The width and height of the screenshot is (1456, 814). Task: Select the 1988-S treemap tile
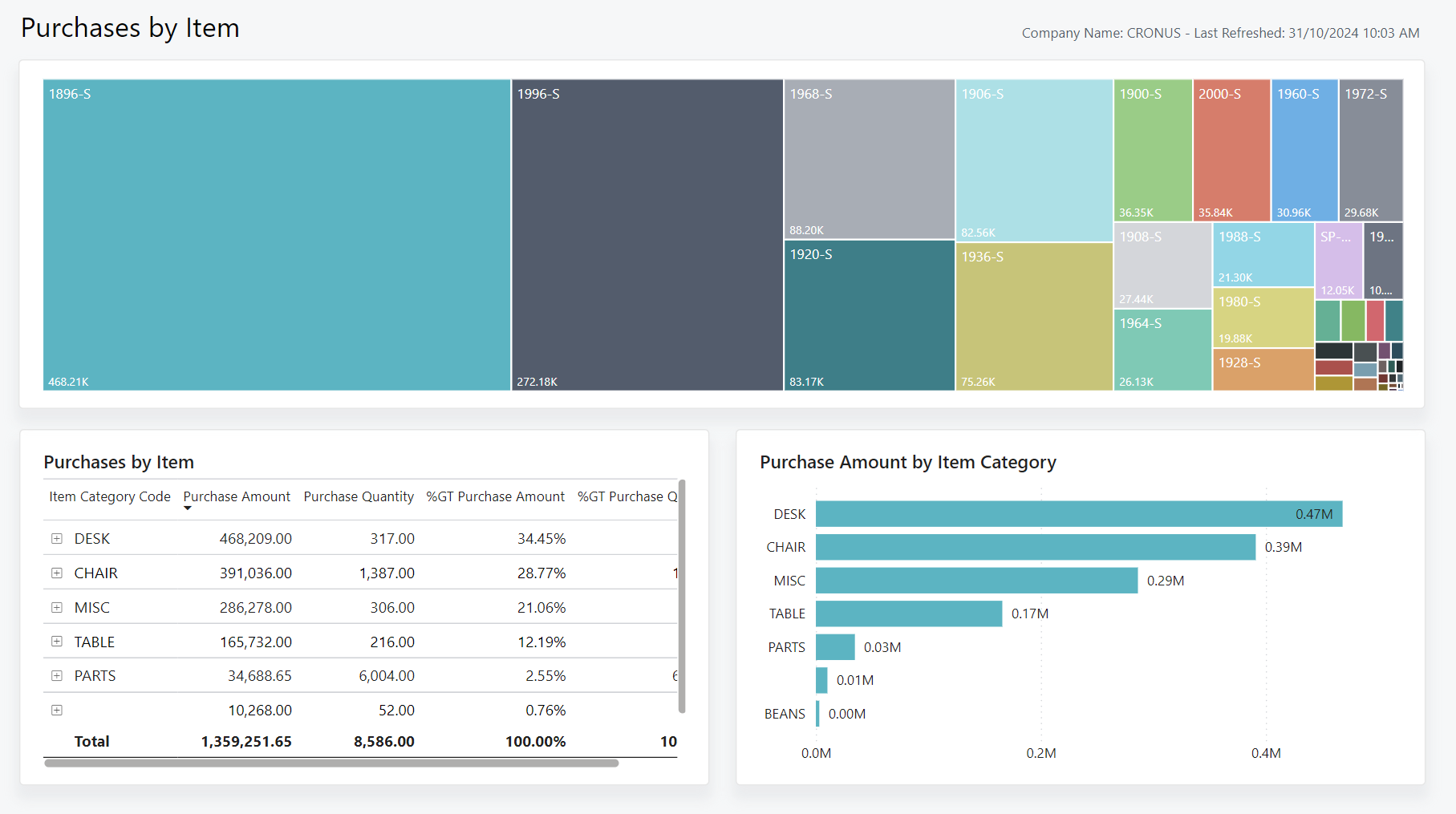(x=1263, y=254)
